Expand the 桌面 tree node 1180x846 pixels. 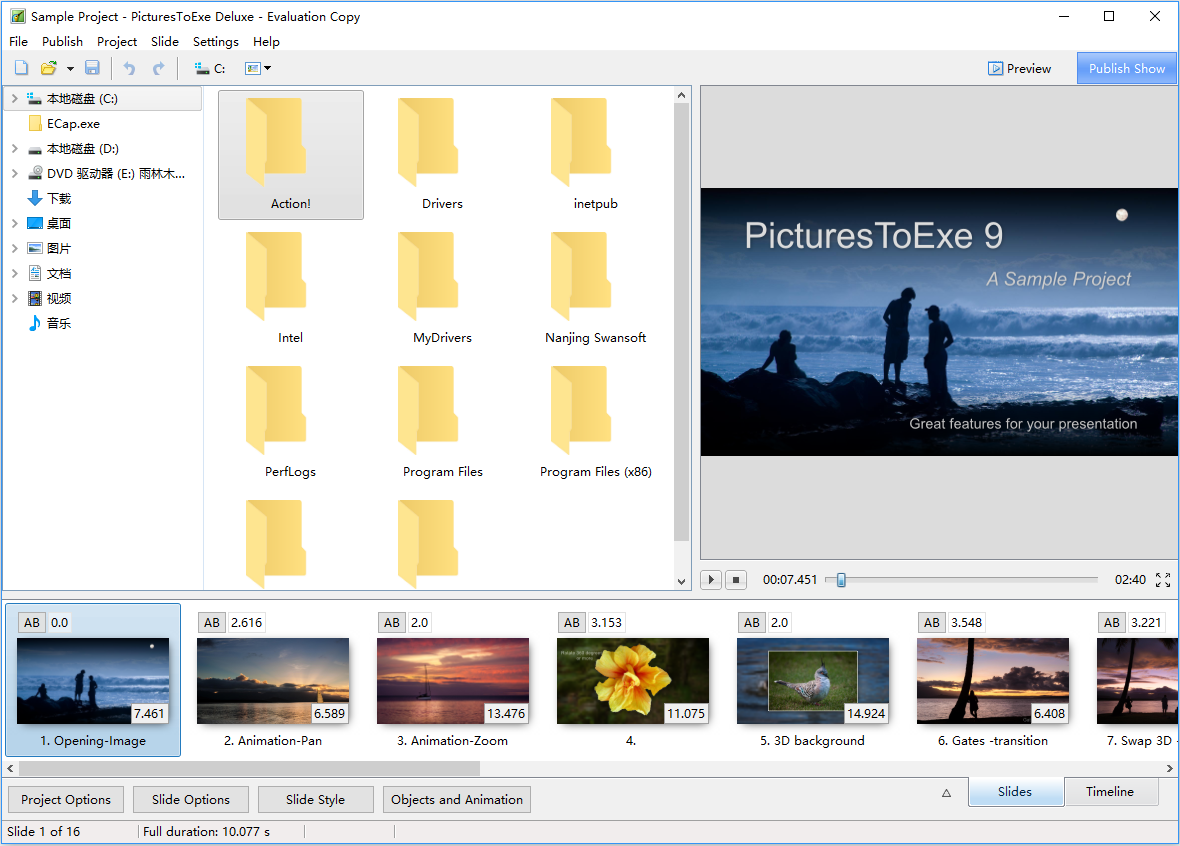14,224
